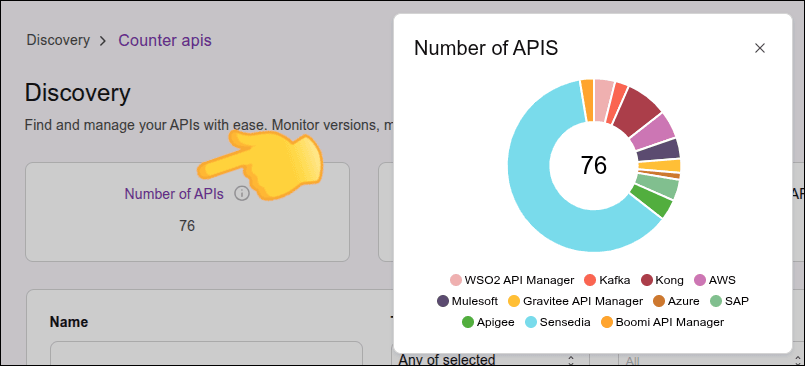Screen dimensions: 805x366
Task: Select Mulesoft legend marker
Action: (x=443, y=301)
